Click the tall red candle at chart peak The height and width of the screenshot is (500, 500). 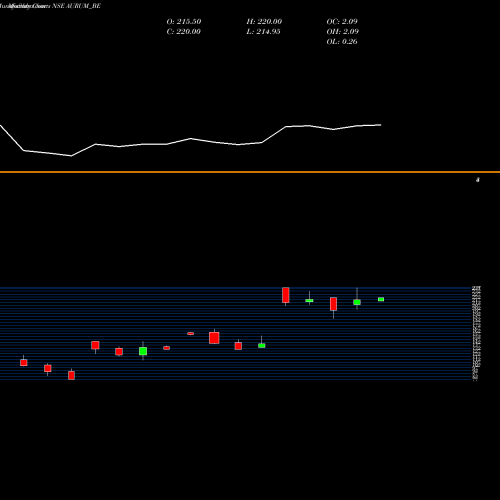pyautogui.click(x=286, y=295)
